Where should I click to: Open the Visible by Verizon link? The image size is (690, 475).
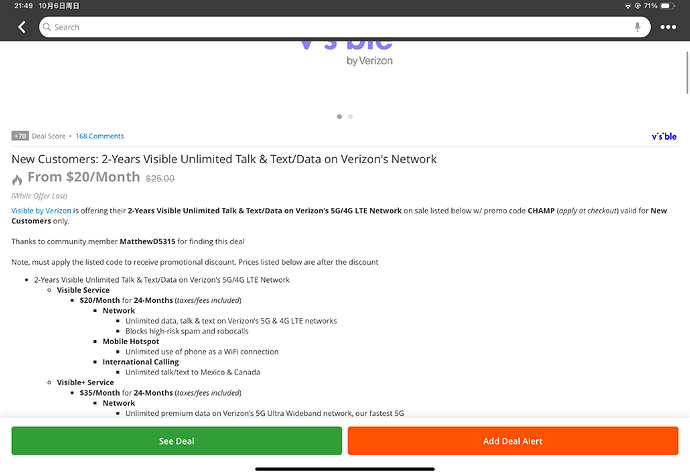click(41, 210)
